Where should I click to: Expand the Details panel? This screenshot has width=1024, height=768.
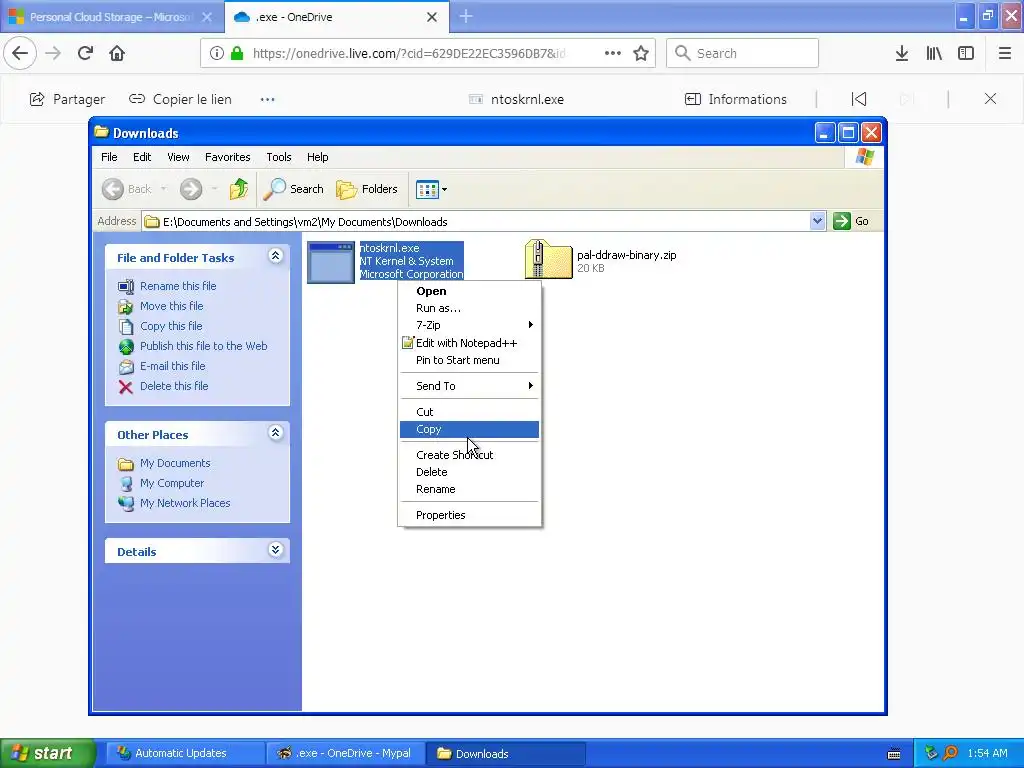[276, 550]
